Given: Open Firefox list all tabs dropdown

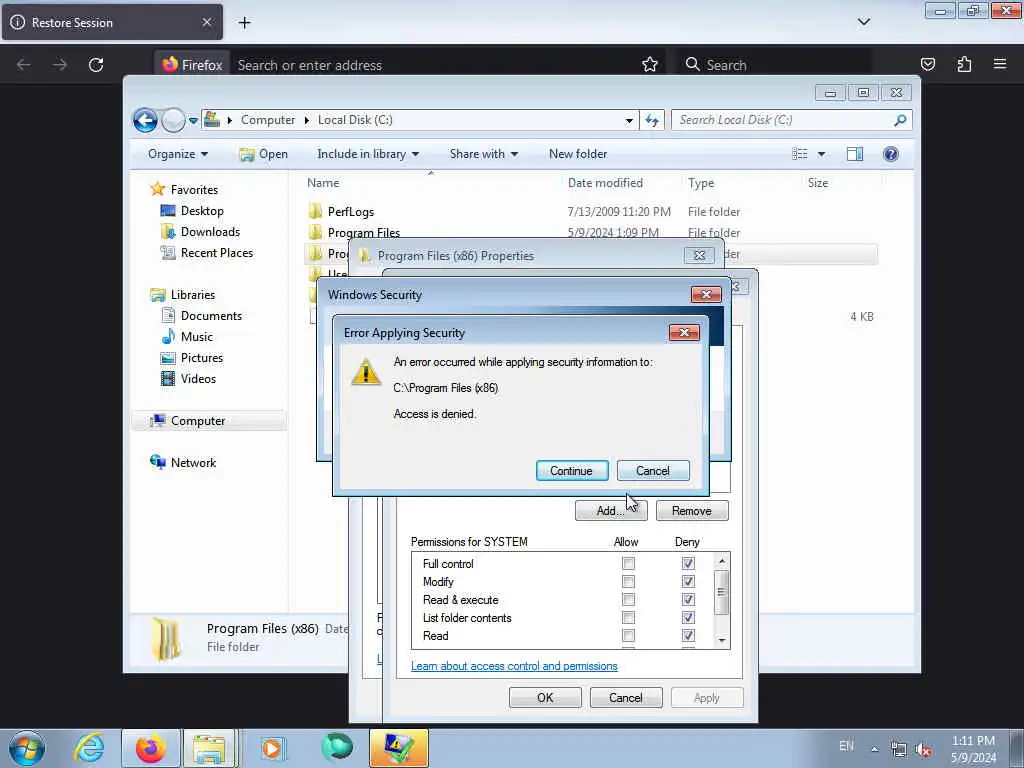Looking at the screenshot, I should click(x=863, y=22).
